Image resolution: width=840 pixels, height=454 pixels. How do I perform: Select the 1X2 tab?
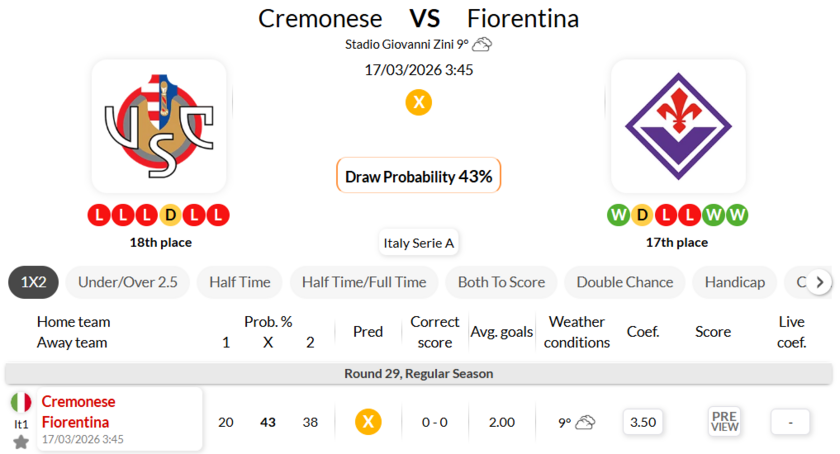pos(33,282)
